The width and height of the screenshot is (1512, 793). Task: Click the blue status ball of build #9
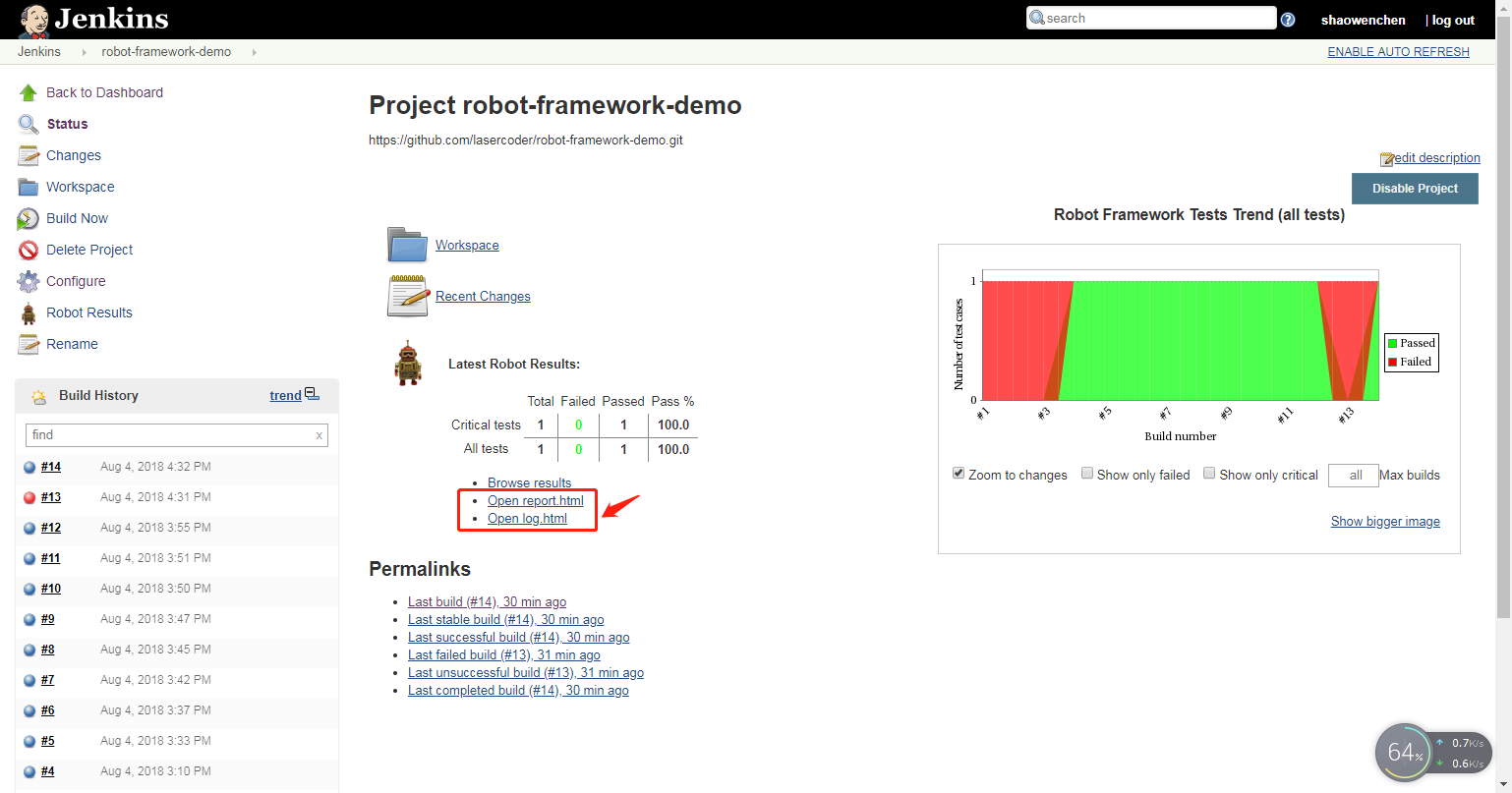(29, 619)
